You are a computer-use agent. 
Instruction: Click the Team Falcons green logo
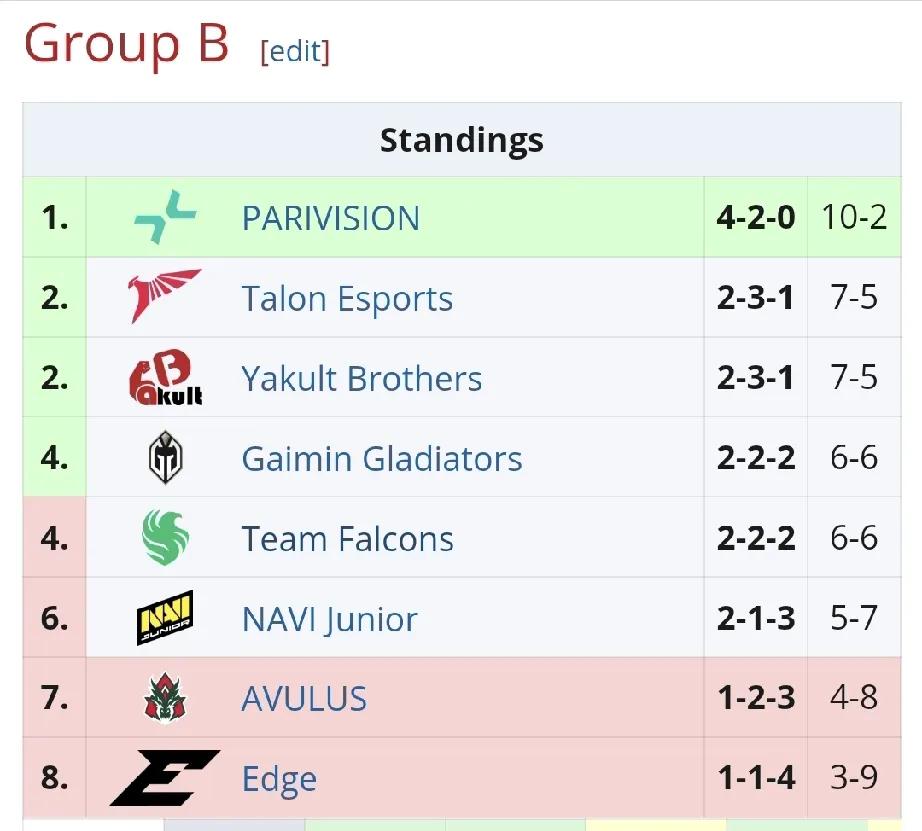click(165, 538)
